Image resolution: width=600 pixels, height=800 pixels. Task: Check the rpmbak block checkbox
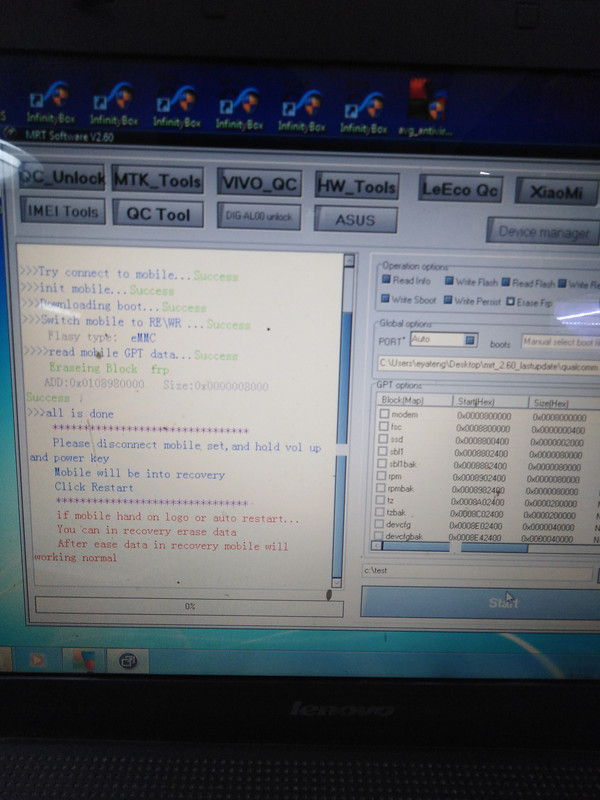point(381,488)
